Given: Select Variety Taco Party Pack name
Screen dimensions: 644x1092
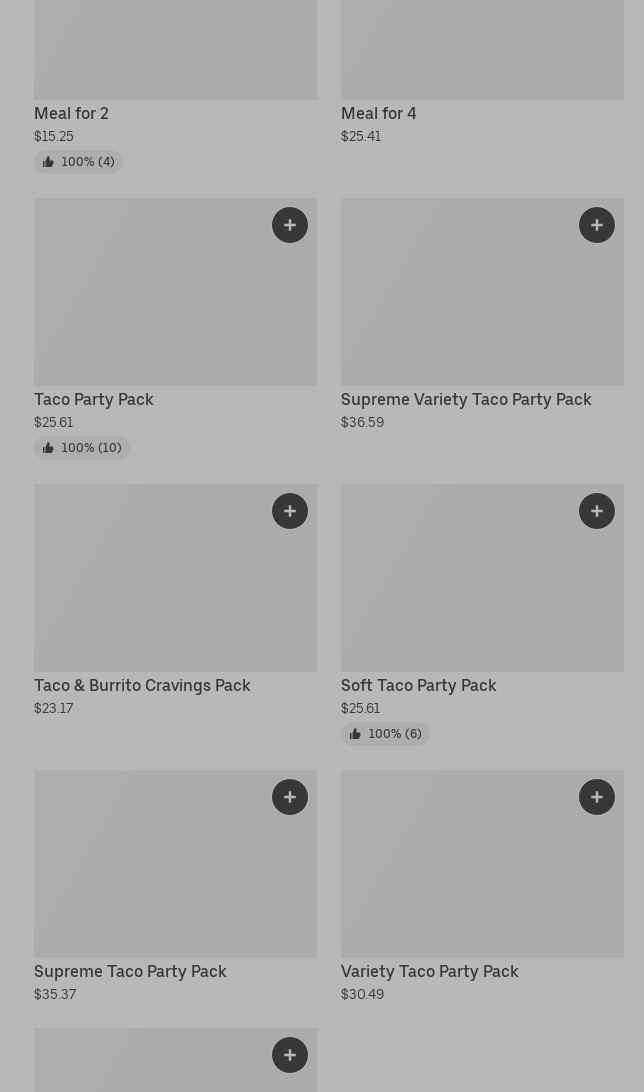Looking at the screenshot, I should 429,972.
